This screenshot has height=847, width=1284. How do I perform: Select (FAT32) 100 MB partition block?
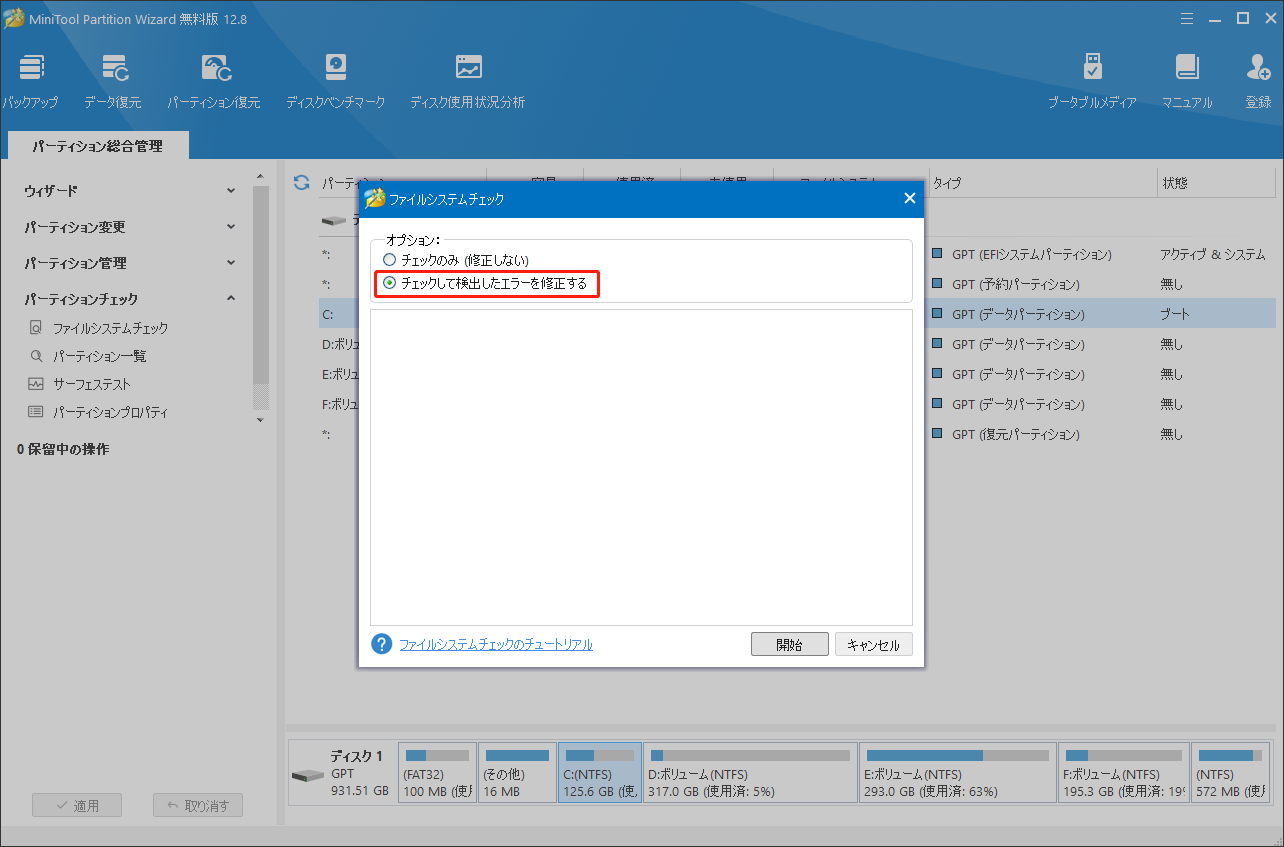[437, 772]
